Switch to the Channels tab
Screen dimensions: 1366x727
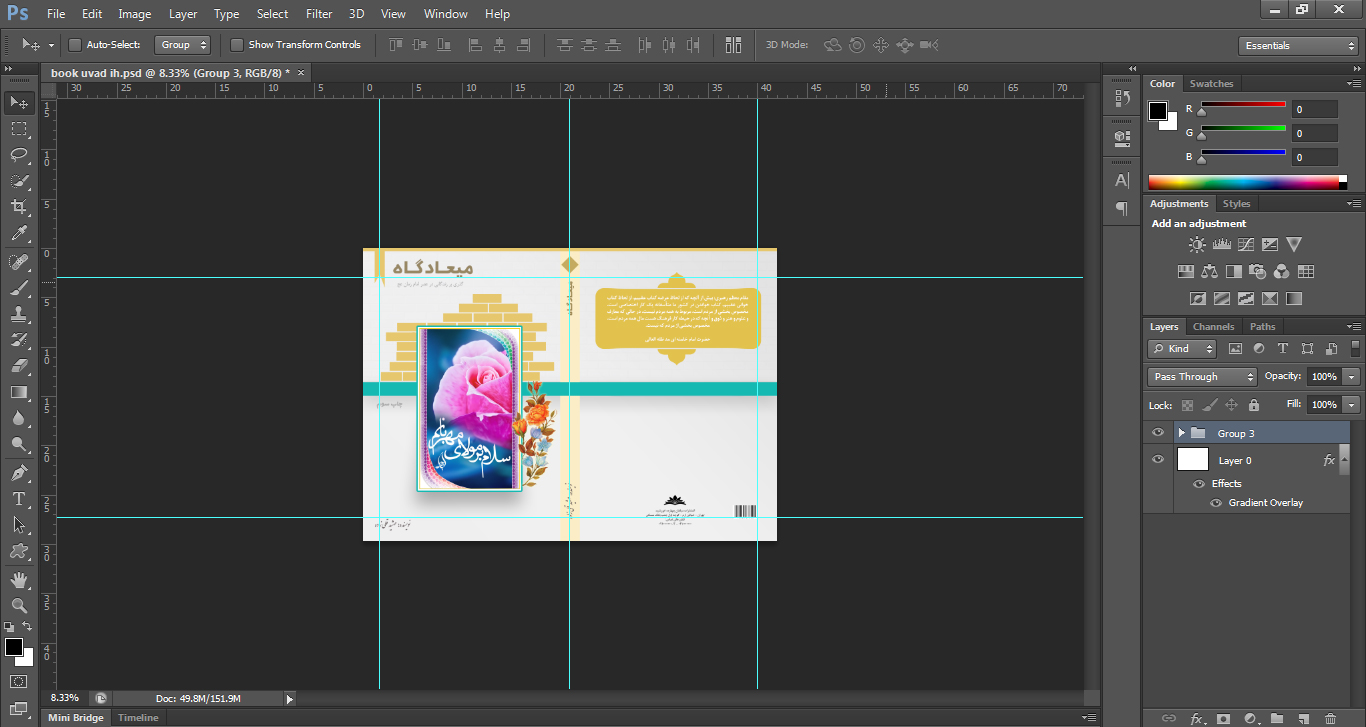point(1213,327)
